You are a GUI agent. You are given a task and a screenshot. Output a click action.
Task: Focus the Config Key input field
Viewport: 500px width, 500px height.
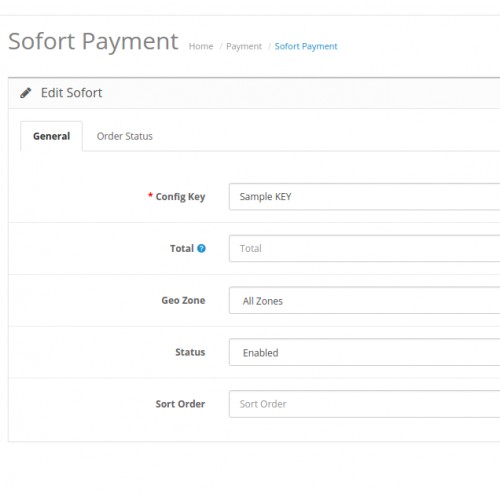[365, 197]
